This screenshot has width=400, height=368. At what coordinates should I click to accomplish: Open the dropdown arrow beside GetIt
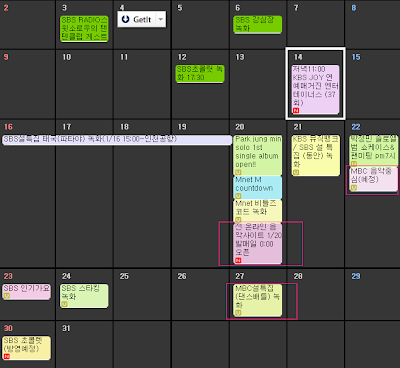161,19
